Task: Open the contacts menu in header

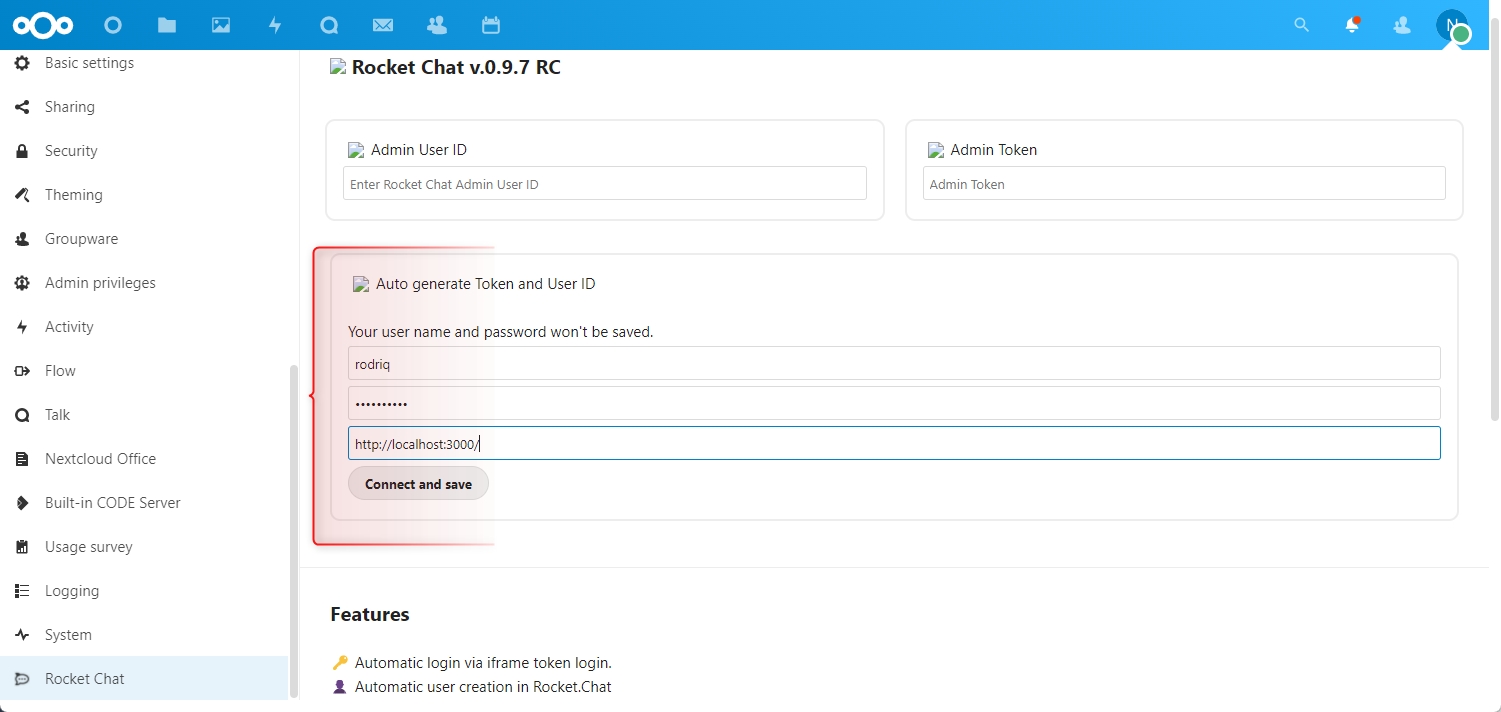Action: point(1402,25)
